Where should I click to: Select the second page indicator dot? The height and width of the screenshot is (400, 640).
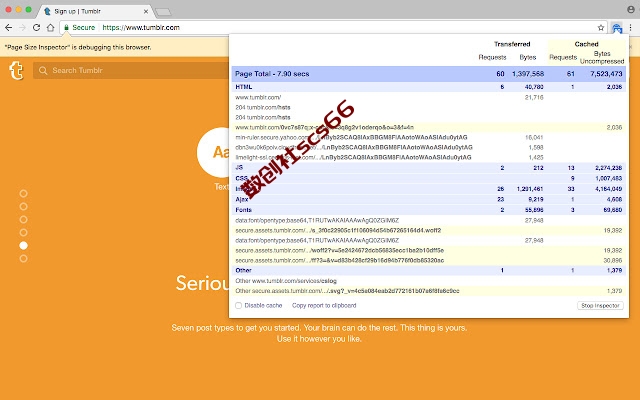24,207
